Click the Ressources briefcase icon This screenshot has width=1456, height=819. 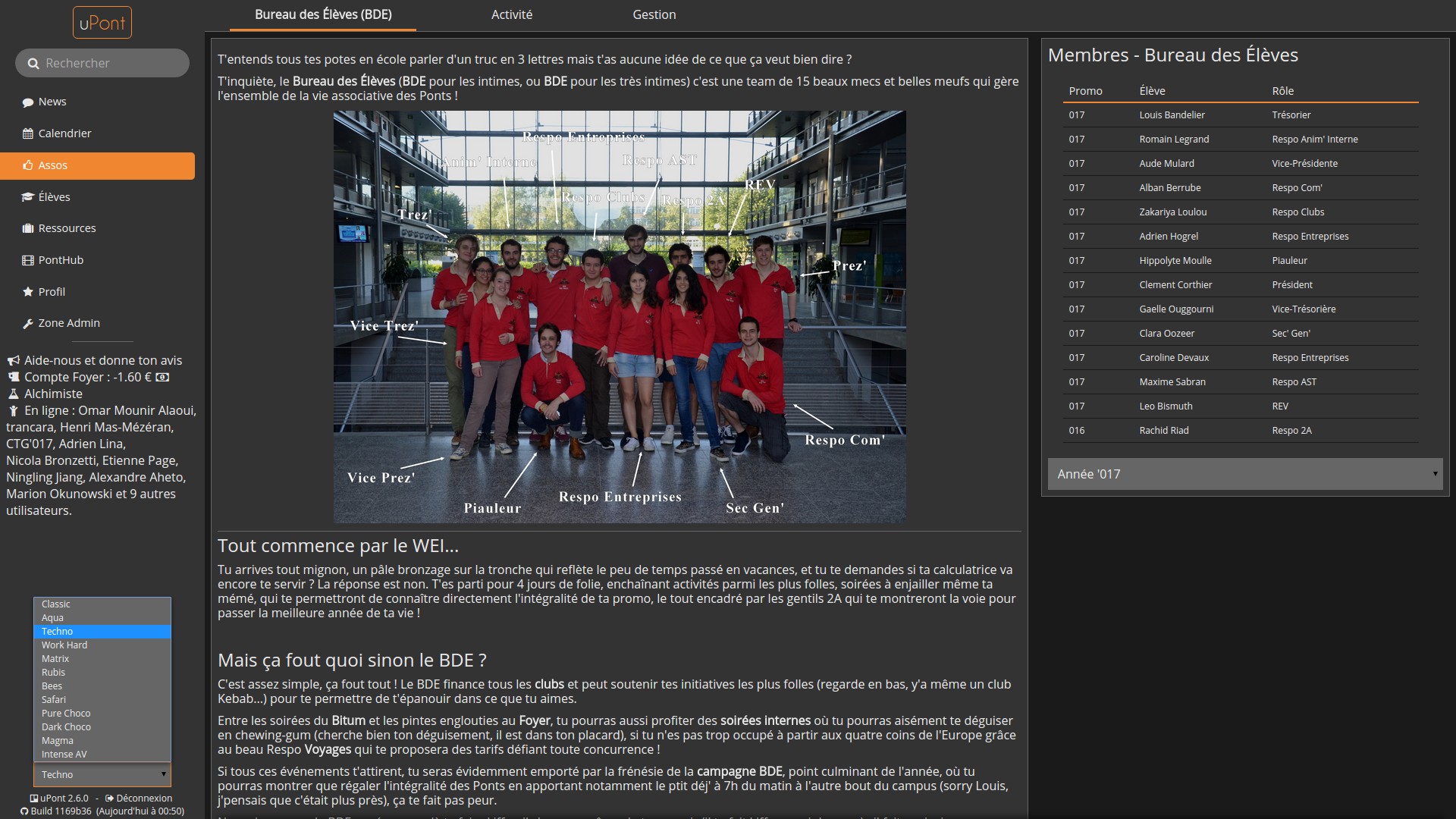click(28, 228)
